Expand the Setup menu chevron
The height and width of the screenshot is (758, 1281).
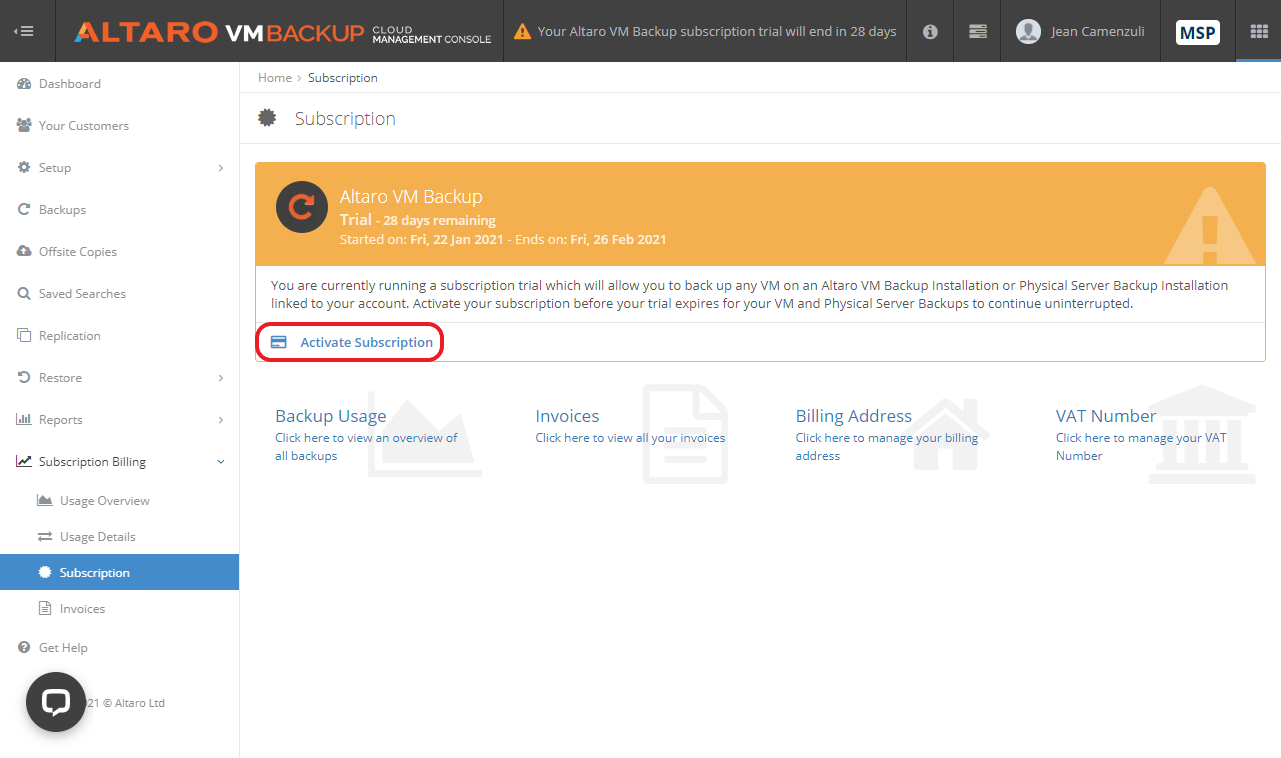tap(221, 168)
